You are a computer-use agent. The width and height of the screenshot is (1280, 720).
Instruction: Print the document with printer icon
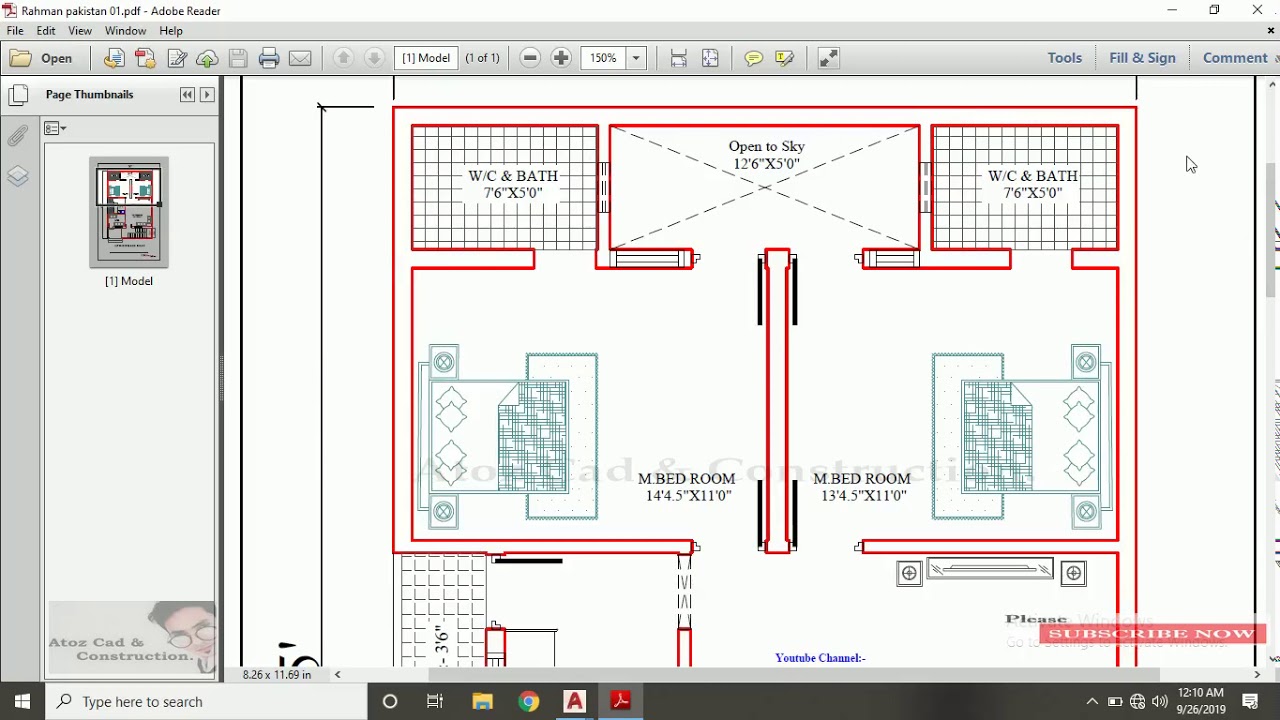tap(269, 58)
